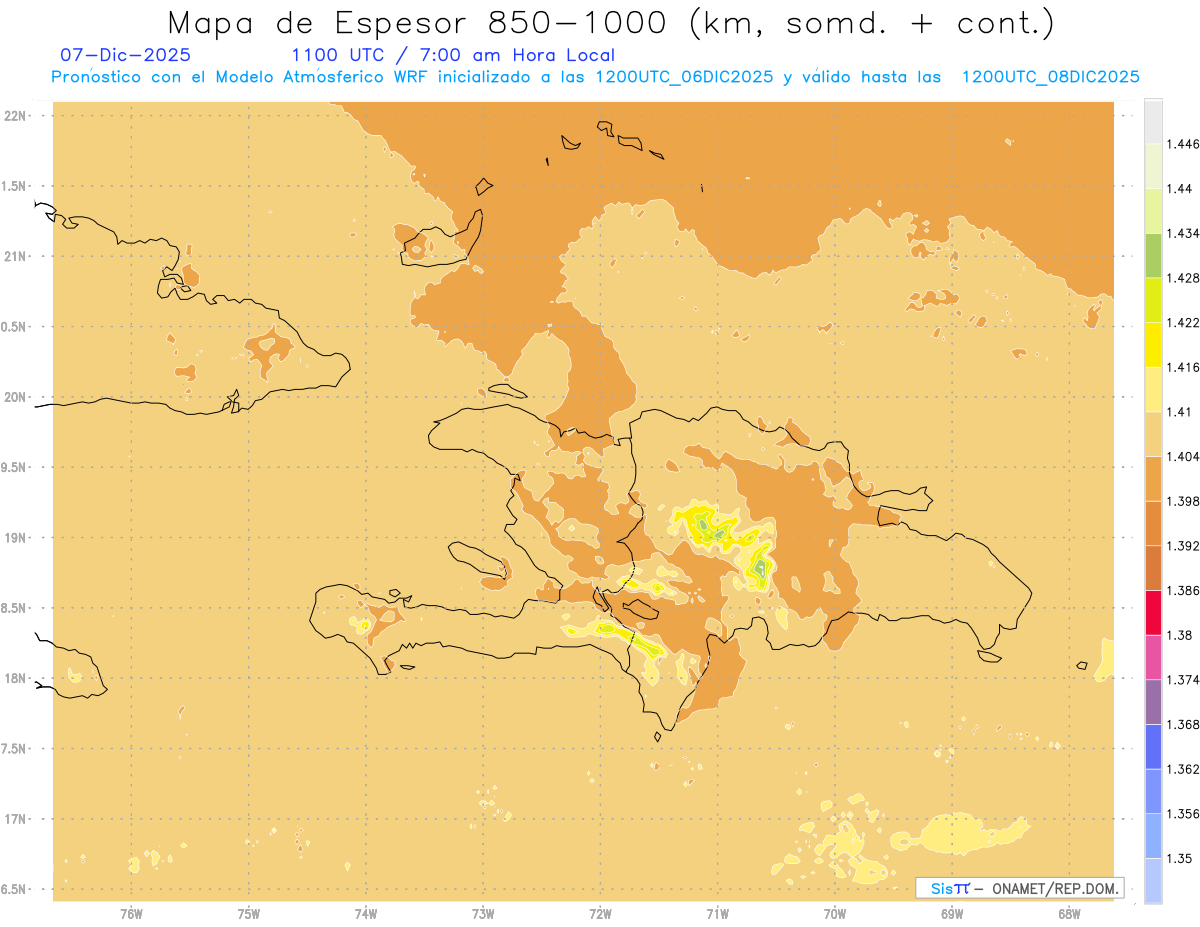Click the longitude label '69W'
Screen dimensions: 1200x927
tap(952, 914)
